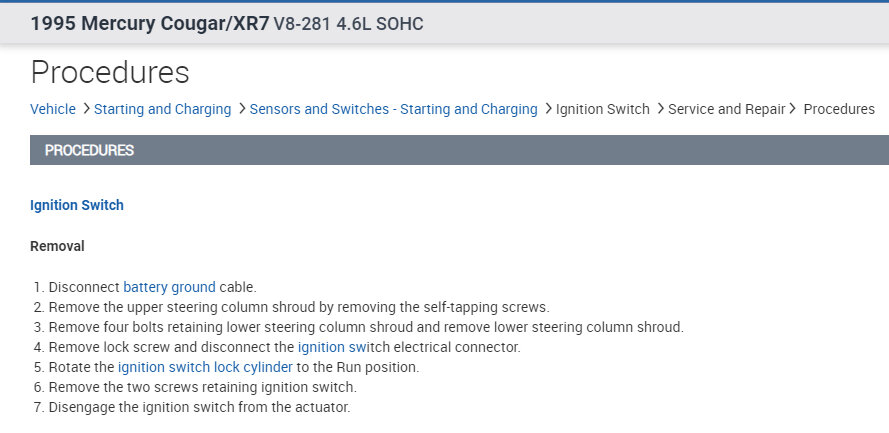The height and width of the screenshot is (433, 889).
Task: Click the chevron right after Vehicle
Action: [x=86, y=109]
